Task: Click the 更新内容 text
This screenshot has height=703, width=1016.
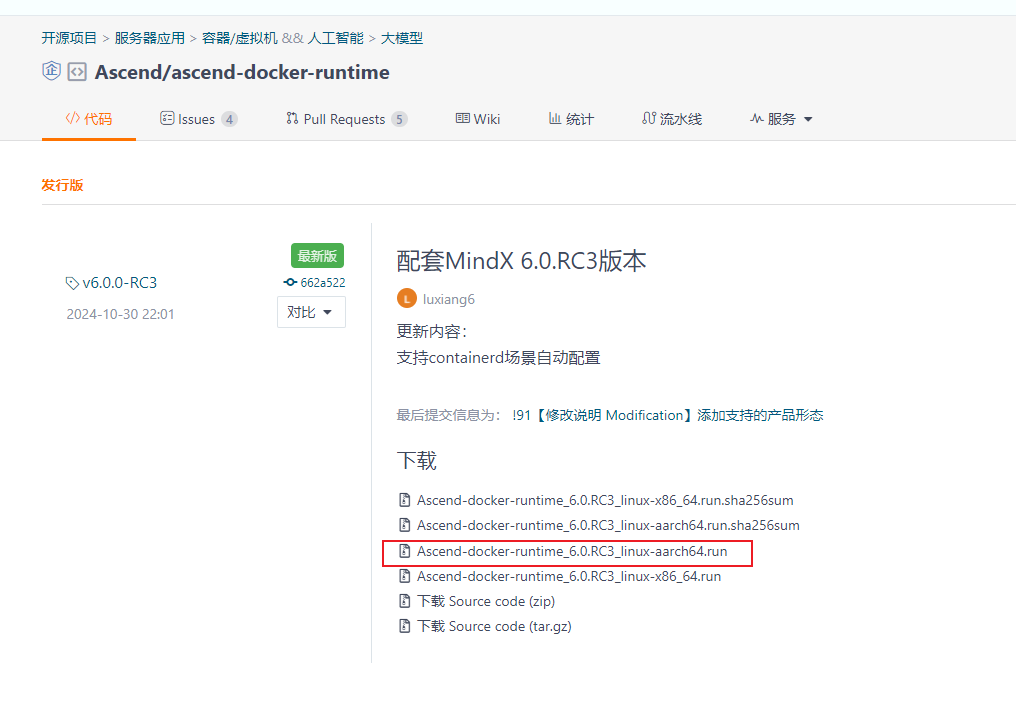Action: coord(432,332)
